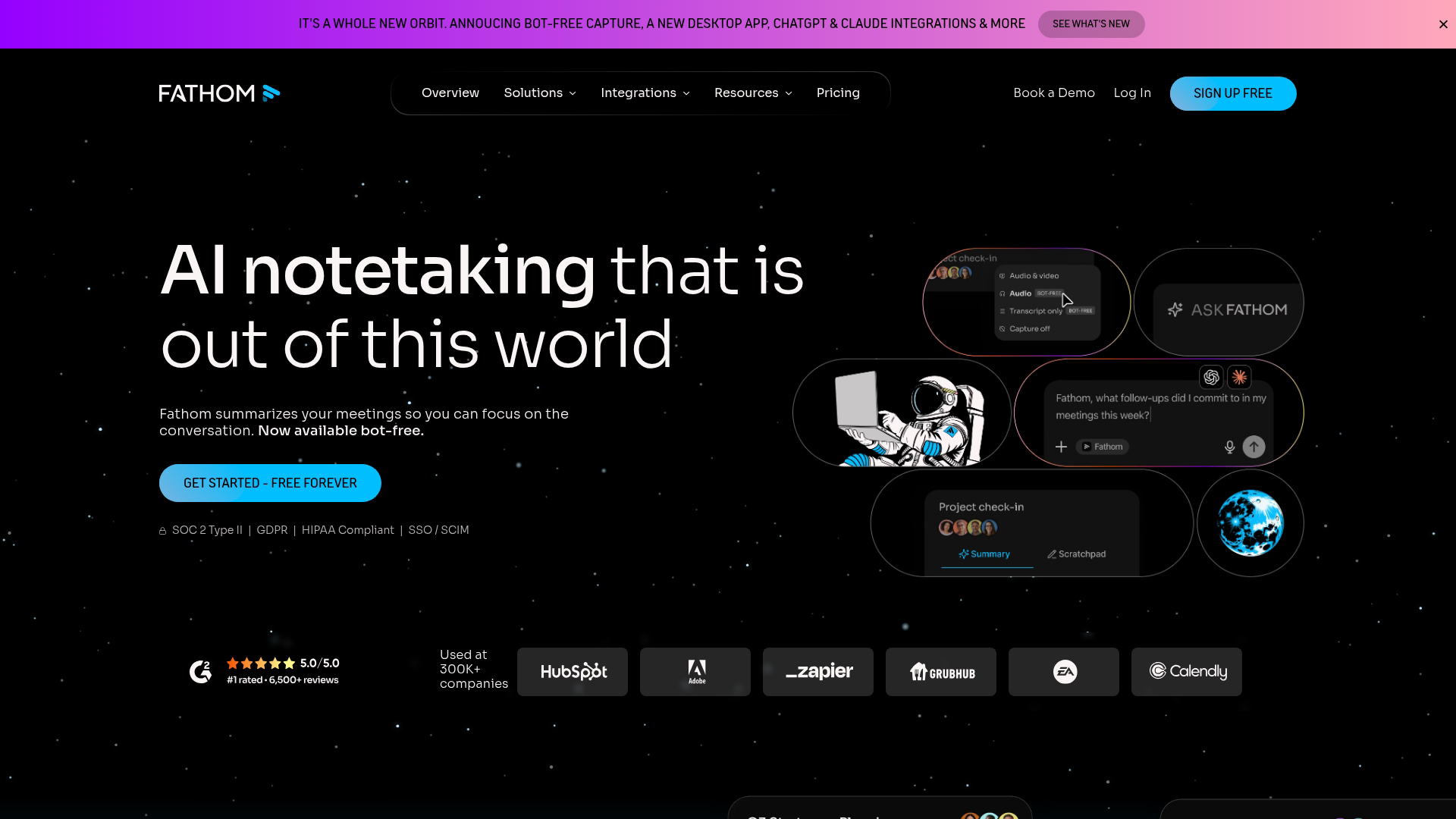Switch to the Scratchpad tab
This screenshot has height=819, width=1456.
[x=1076, y=554]
